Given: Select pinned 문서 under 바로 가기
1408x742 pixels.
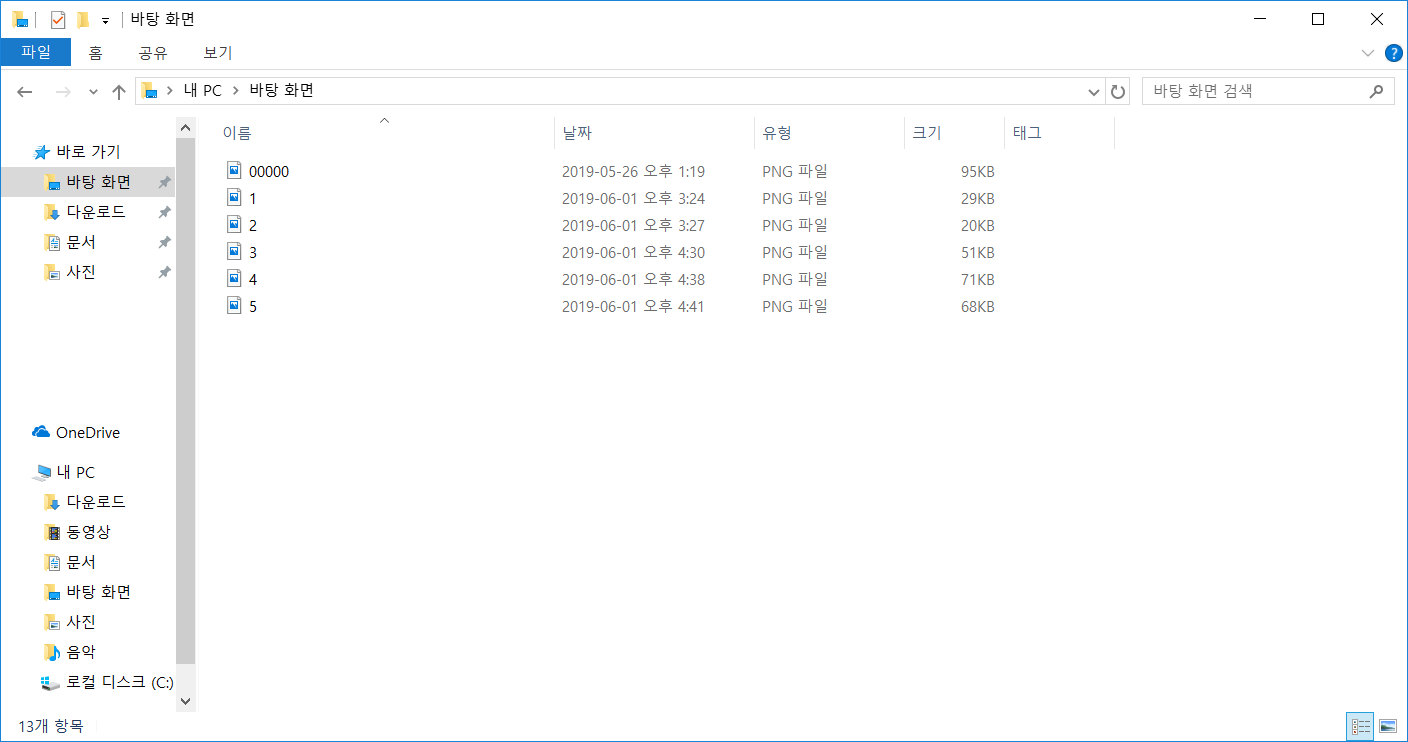Looking at the screenshot, I should point(81,242).
